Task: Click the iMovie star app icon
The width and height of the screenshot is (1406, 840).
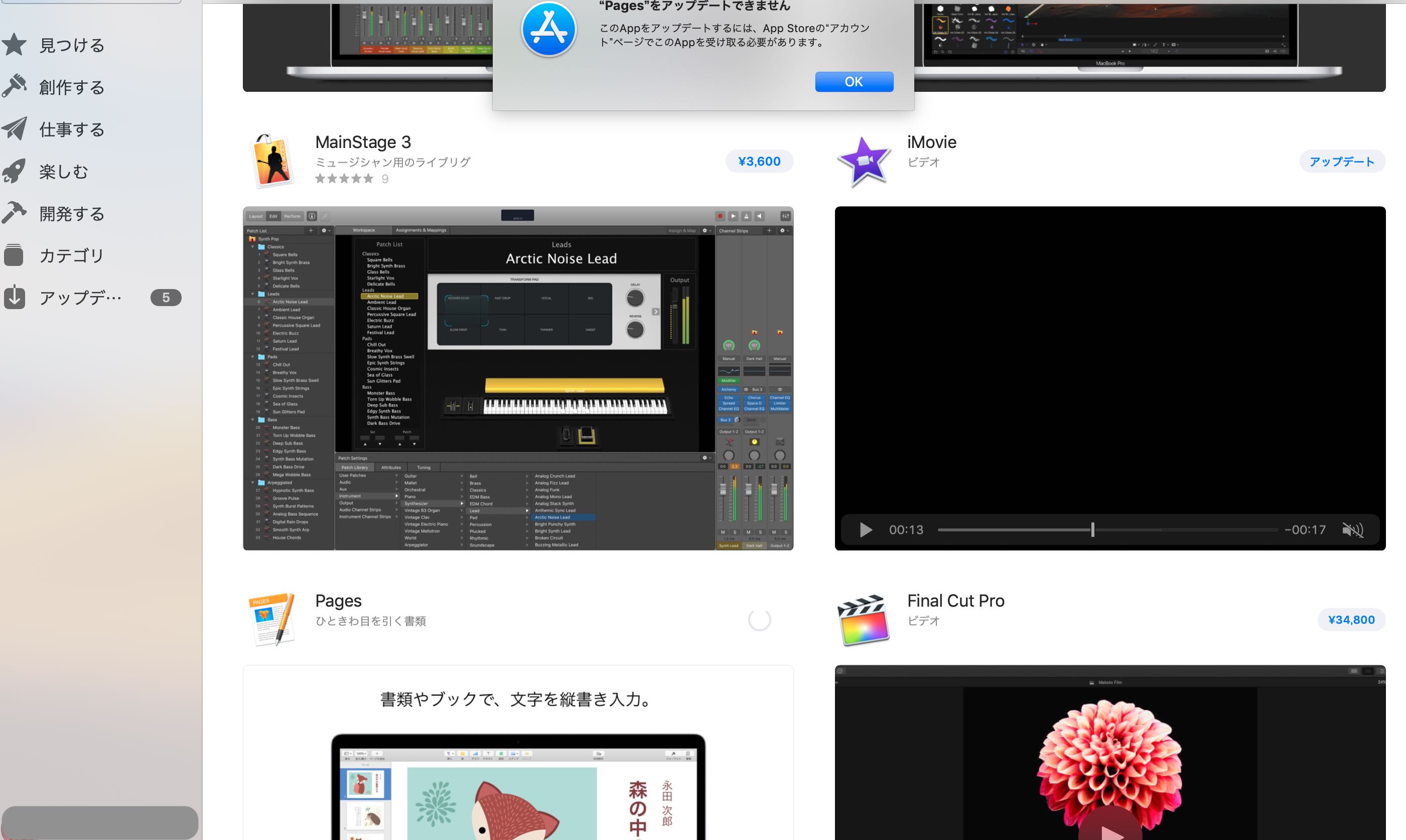Action: [x=864, y=161]
